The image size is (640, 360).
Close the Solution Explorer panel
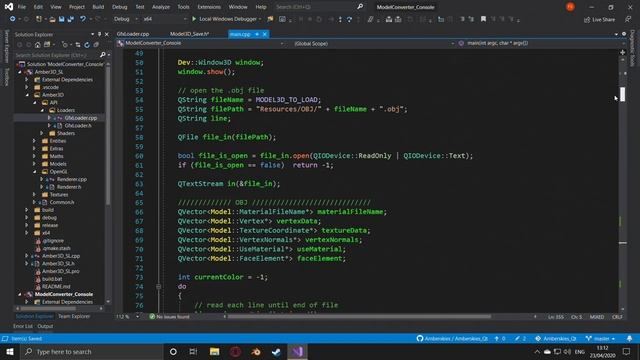click(x=107, y=34)
